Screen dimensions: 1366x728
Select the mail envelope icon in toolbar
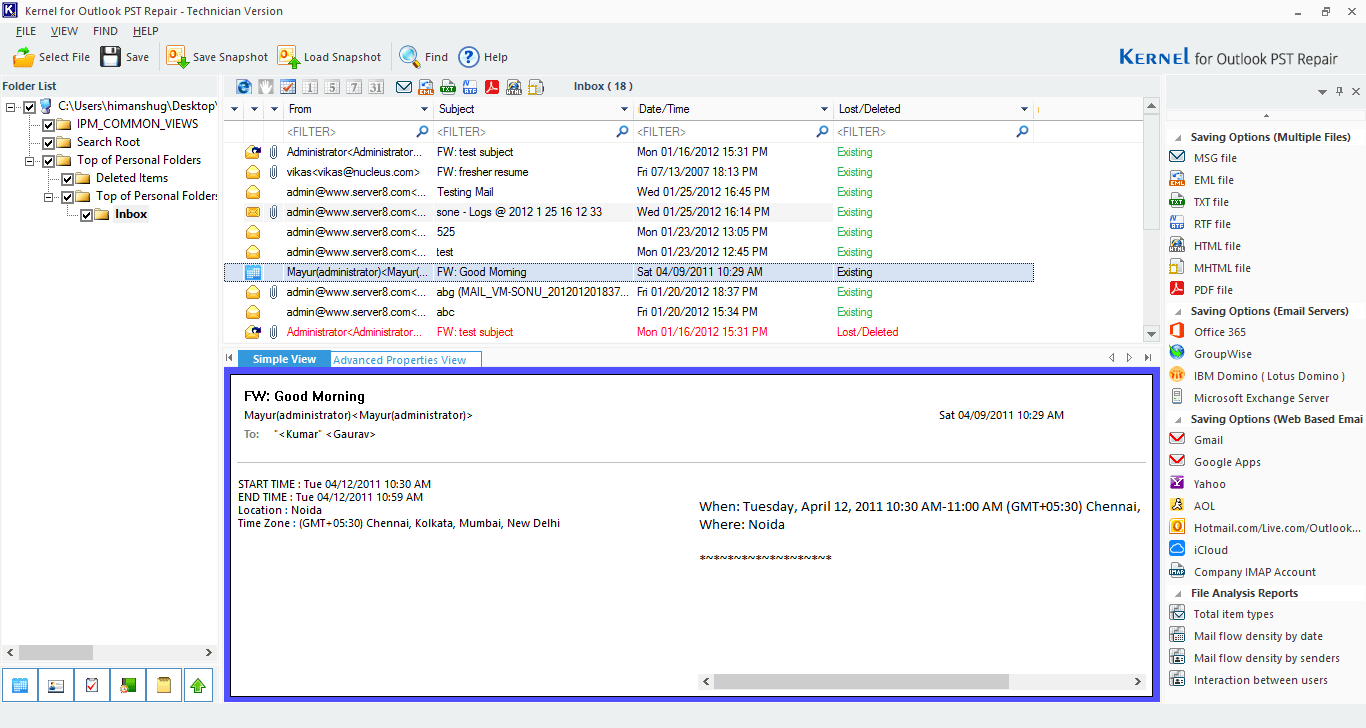[x=404, y=87]
